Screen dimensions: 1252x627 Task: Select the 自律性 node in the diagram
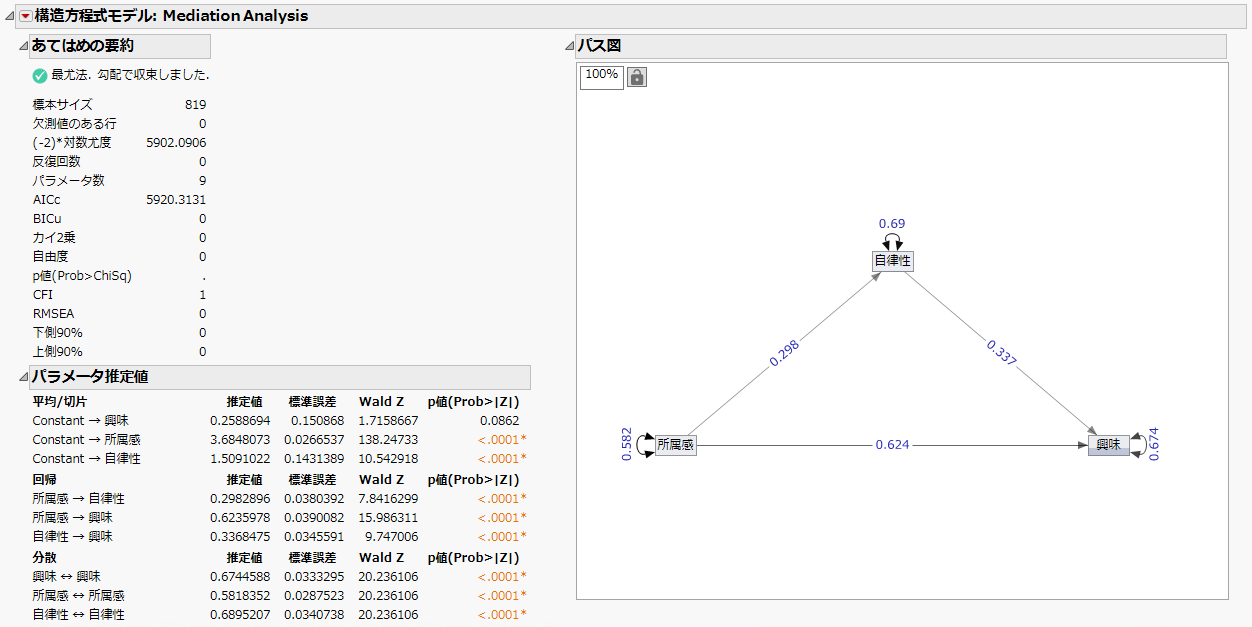coord(892,260)
